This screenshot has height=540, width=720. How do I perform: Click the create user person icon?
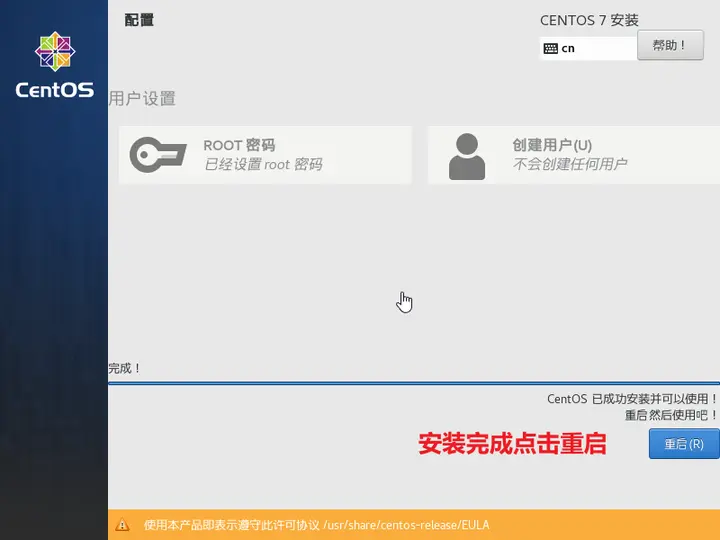click(467, 156)
